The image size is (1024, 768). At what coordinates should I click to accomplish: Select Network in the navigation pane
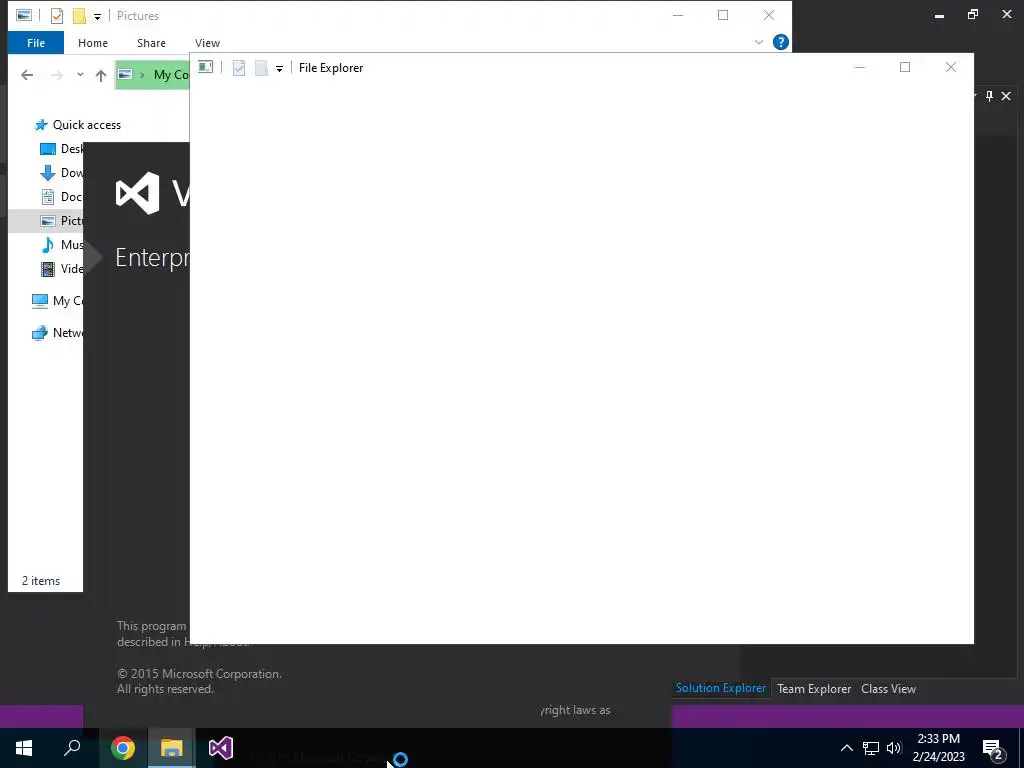coord(57,332)
